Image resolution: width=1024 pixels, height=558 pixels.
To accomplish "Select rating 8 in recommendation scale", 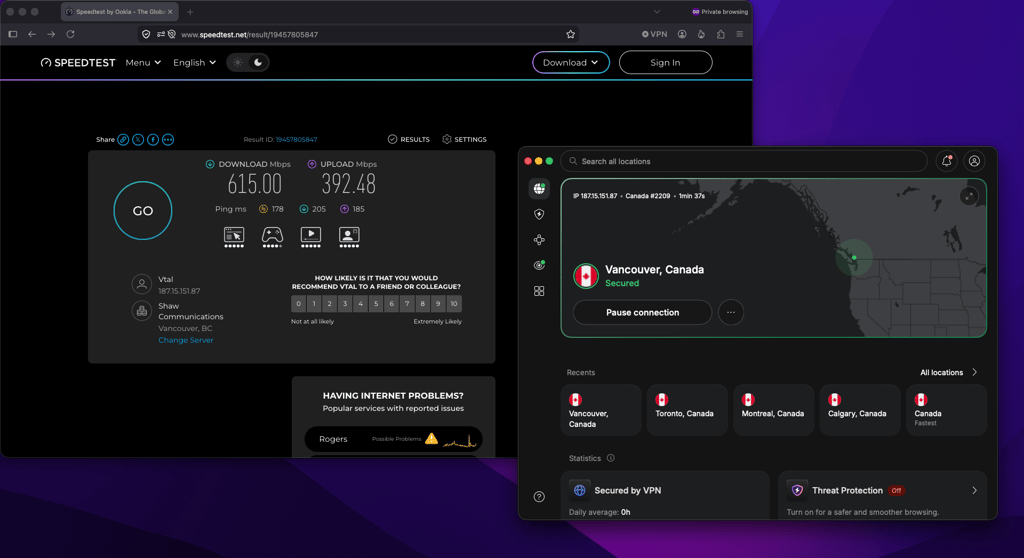I will [423, 304].
